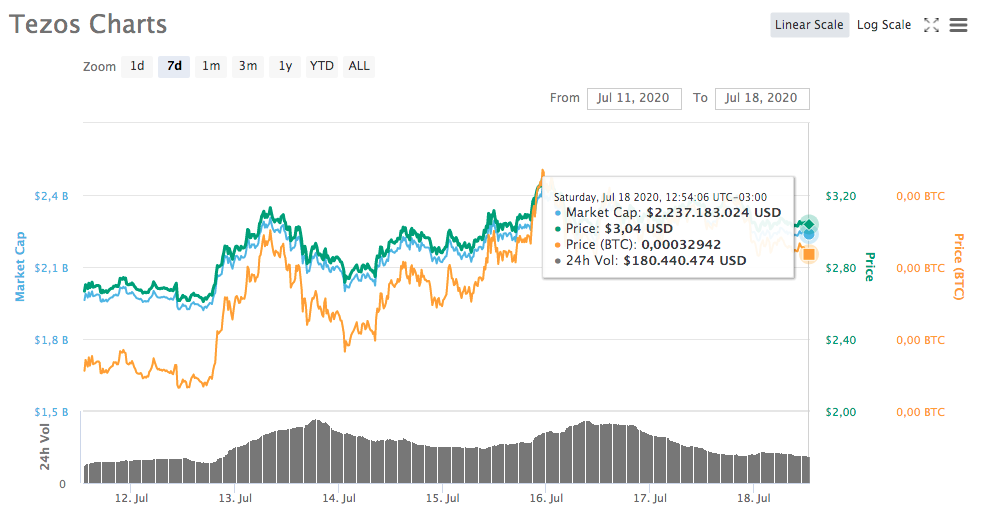The height and width of the screenshot is (517, 997).
Task: Click the $2,40 price axis label
Action: (841, 340)
